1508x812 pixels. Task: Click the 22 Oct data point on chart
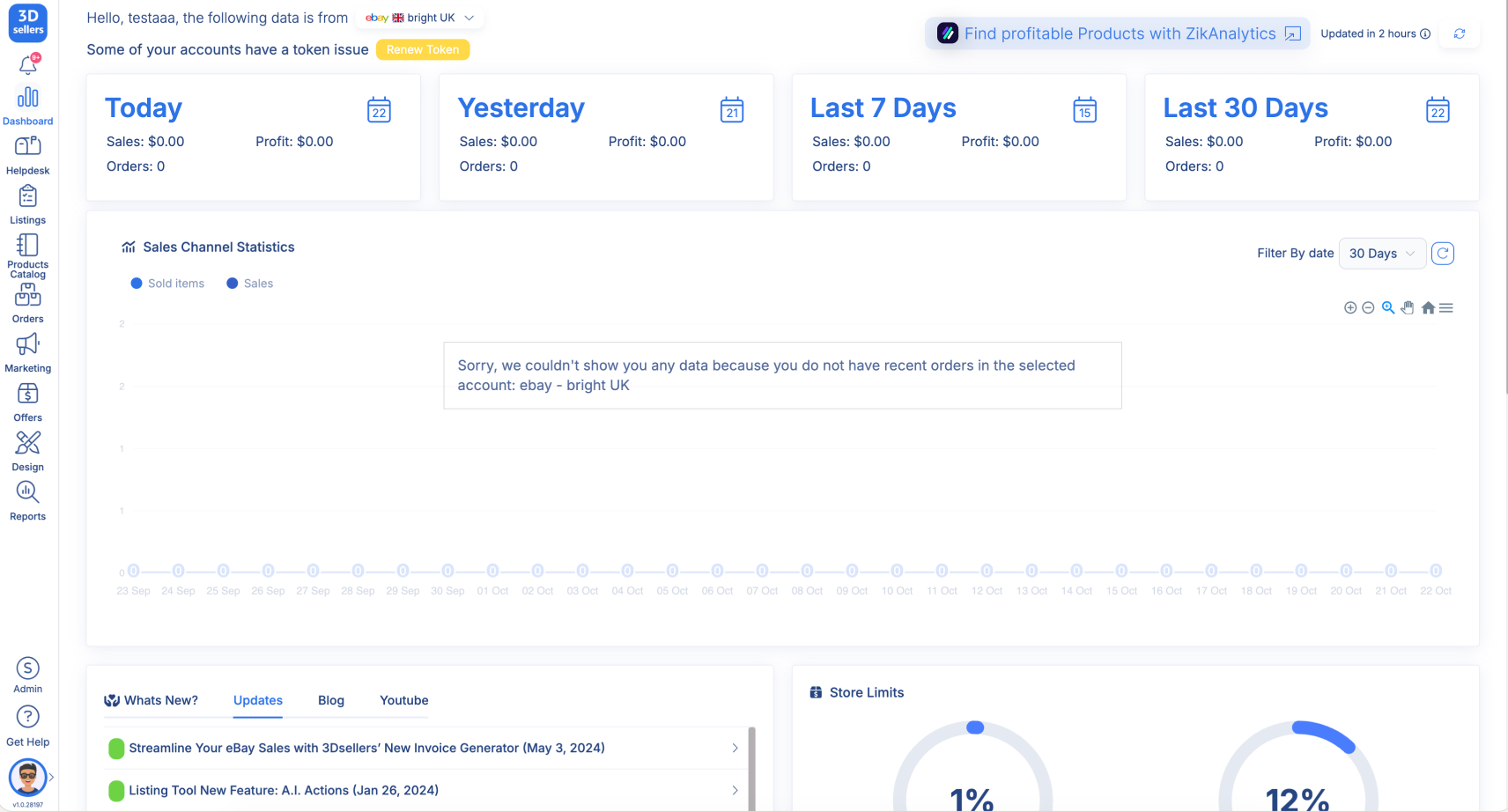[x=1436, y=571]
